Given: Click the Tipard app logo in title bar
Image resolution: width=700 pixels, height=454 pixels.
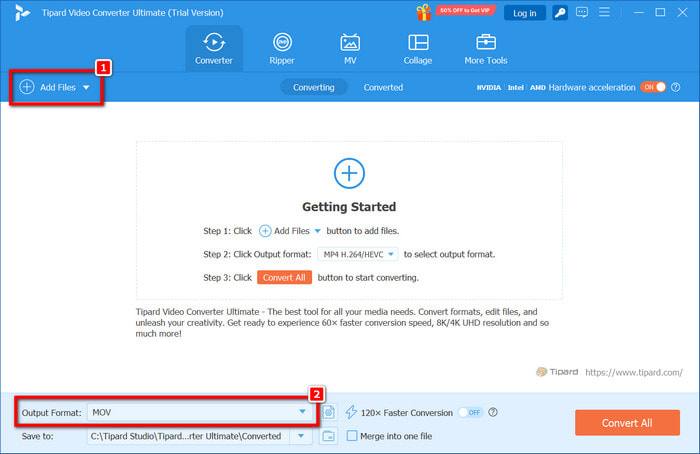Looking at the screenshot, I should (21, 12).
